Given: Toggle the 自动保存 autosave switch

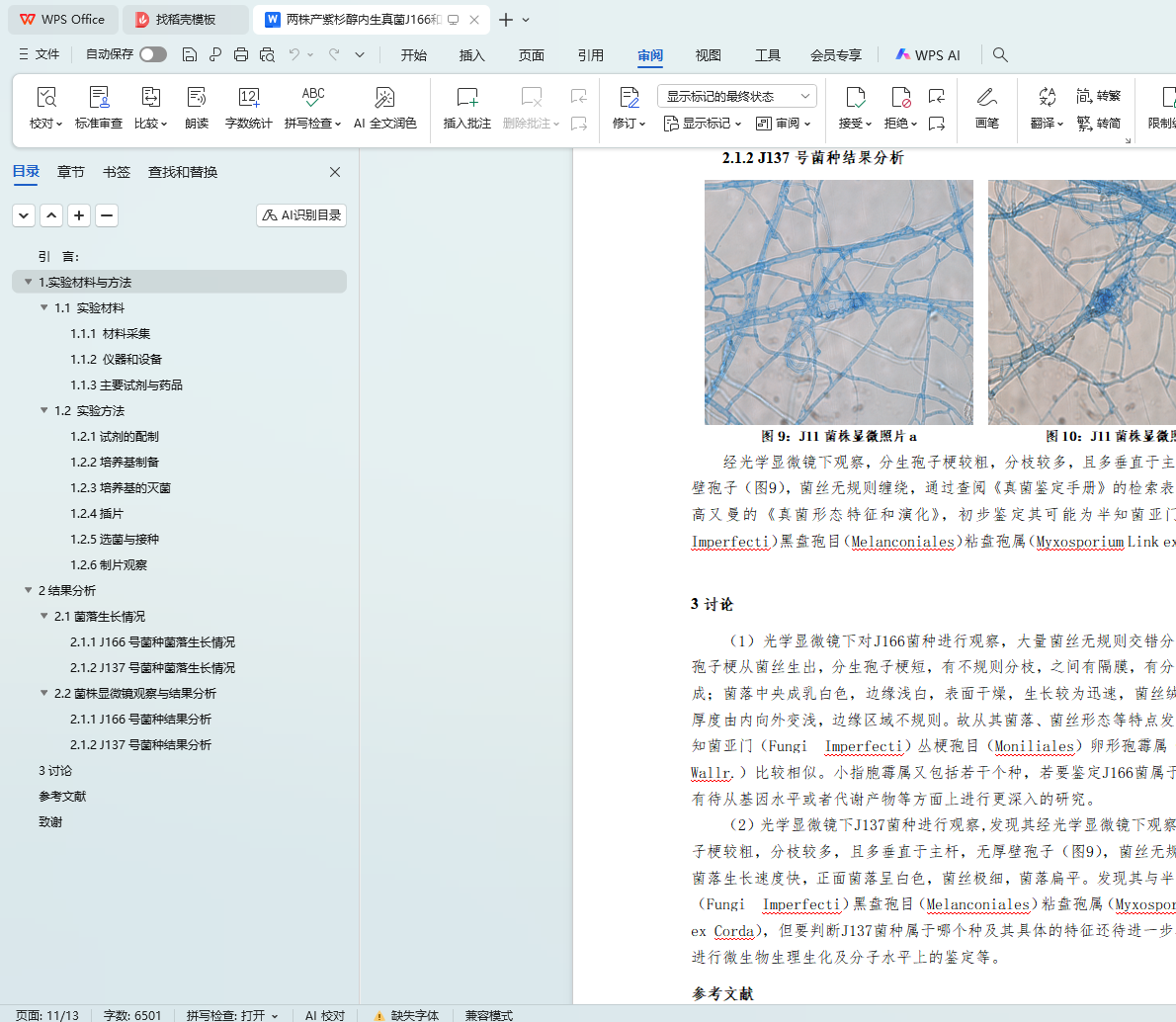Looking at the screenshot, I should coord(152,54).
